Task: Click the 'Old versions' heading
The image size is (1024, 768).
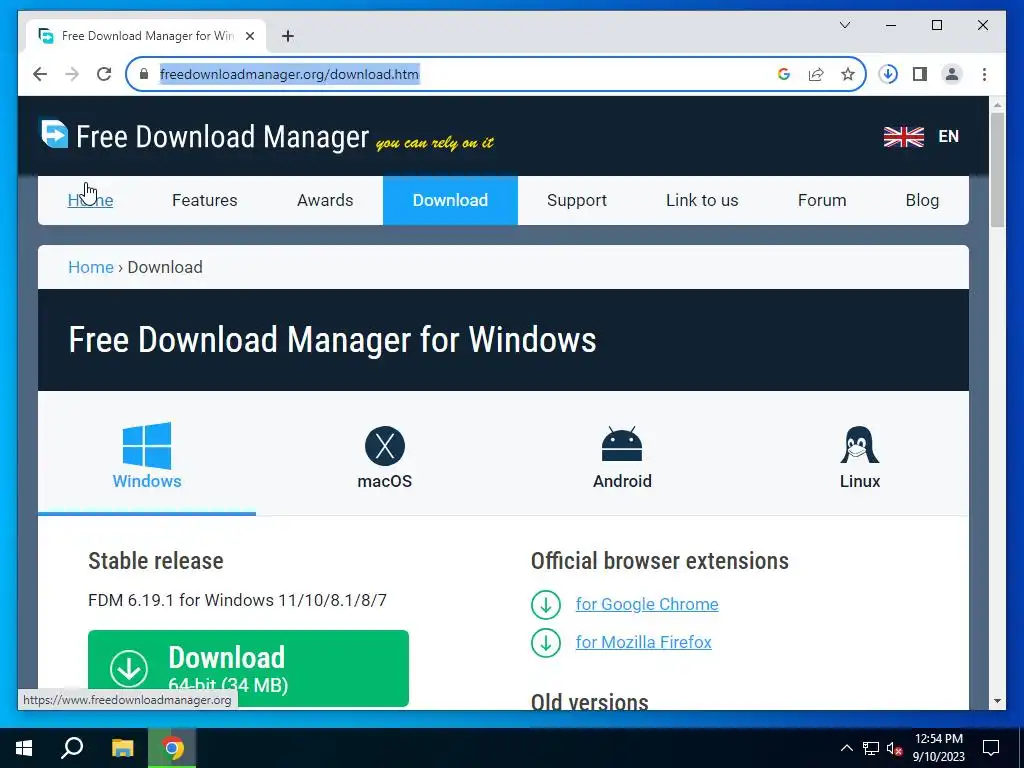Action: pyautogui.click(x=589, y=701)
